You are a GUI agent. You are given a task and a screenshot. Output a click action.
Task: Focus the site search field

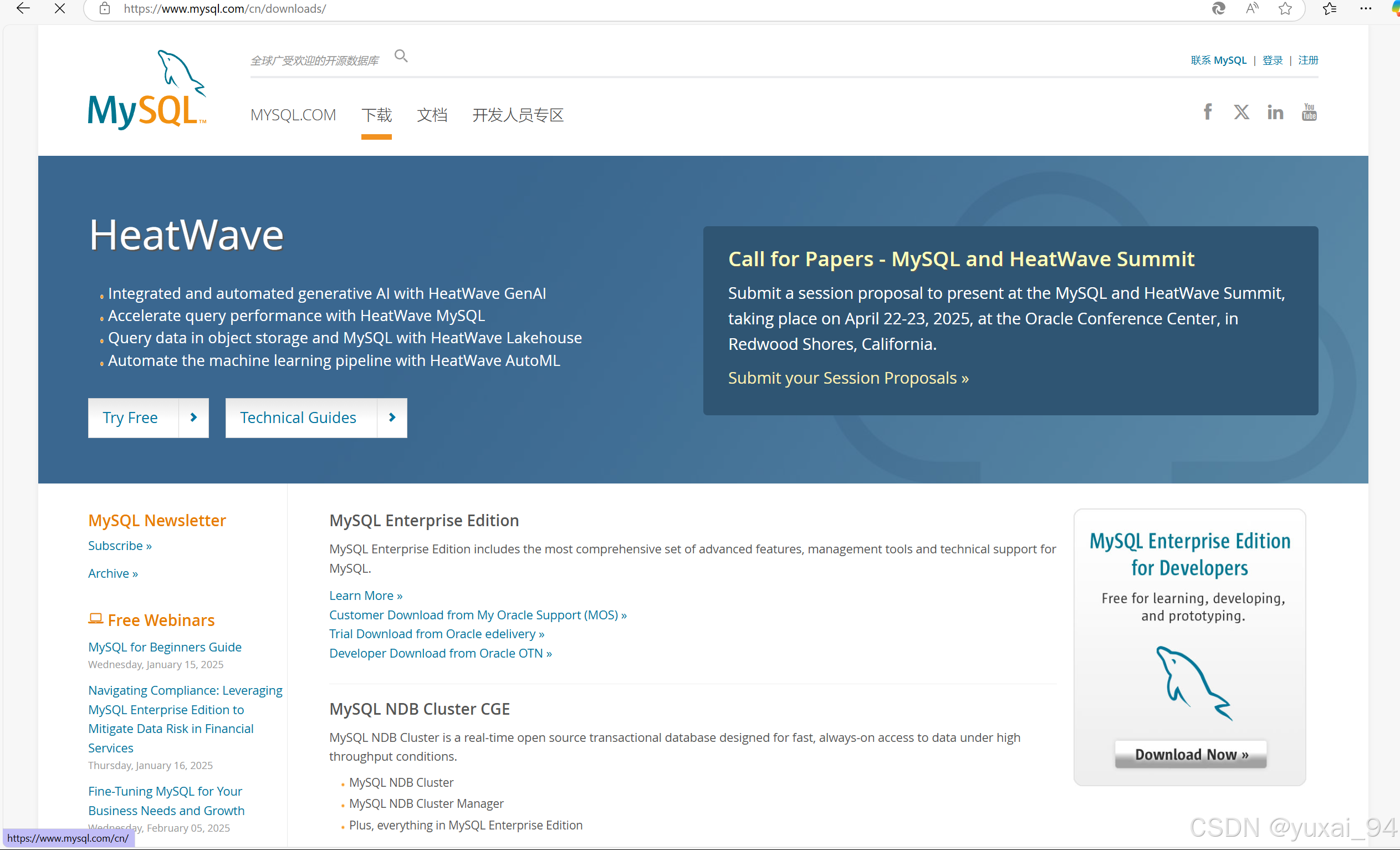coord(314,60)
